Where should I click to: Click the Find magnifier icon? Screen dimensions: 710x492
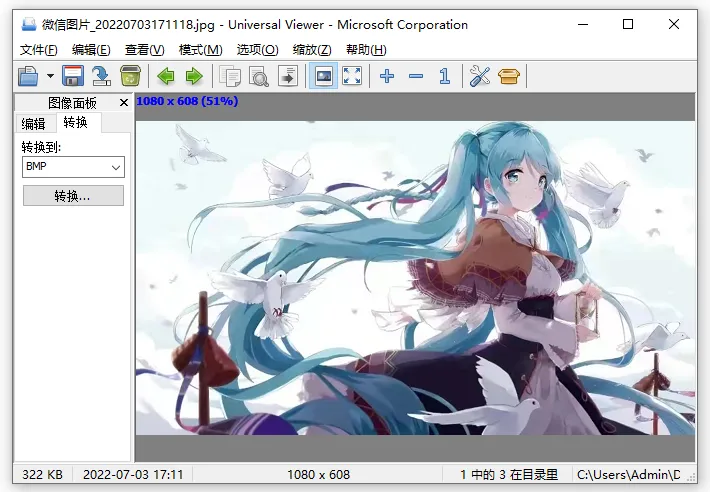(259, 76)
